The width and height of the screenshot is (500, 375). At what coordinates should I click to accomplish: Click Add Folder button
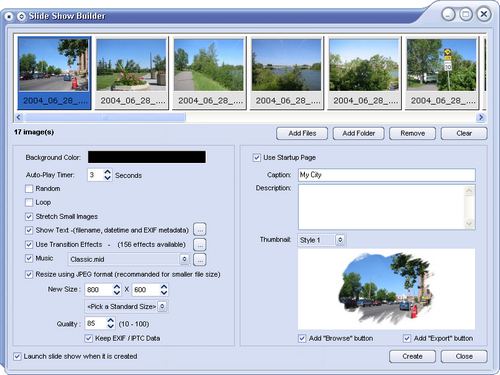pos(359,133)
